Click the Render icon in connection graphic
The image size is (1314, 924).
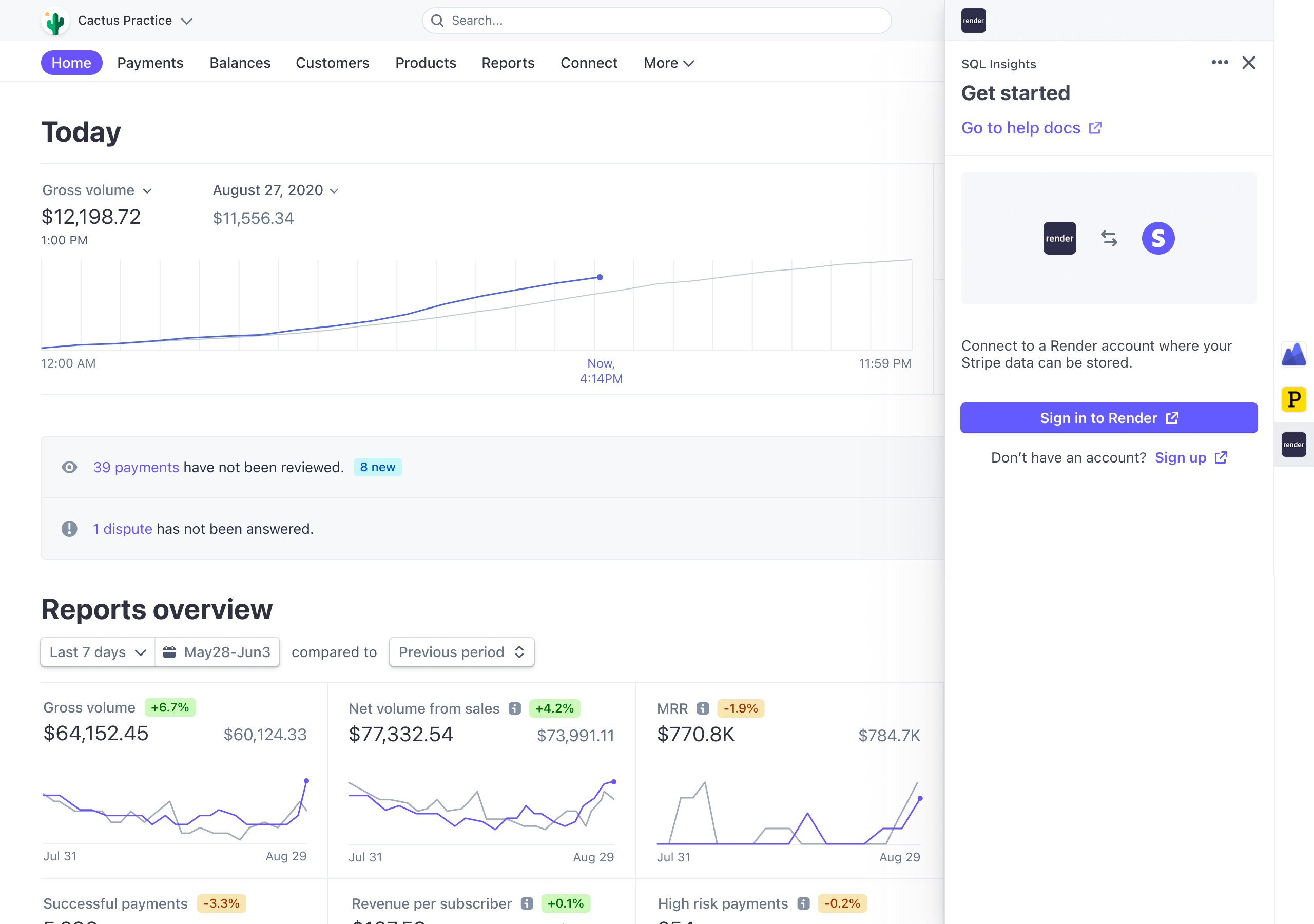click(x=1059, y=238)
